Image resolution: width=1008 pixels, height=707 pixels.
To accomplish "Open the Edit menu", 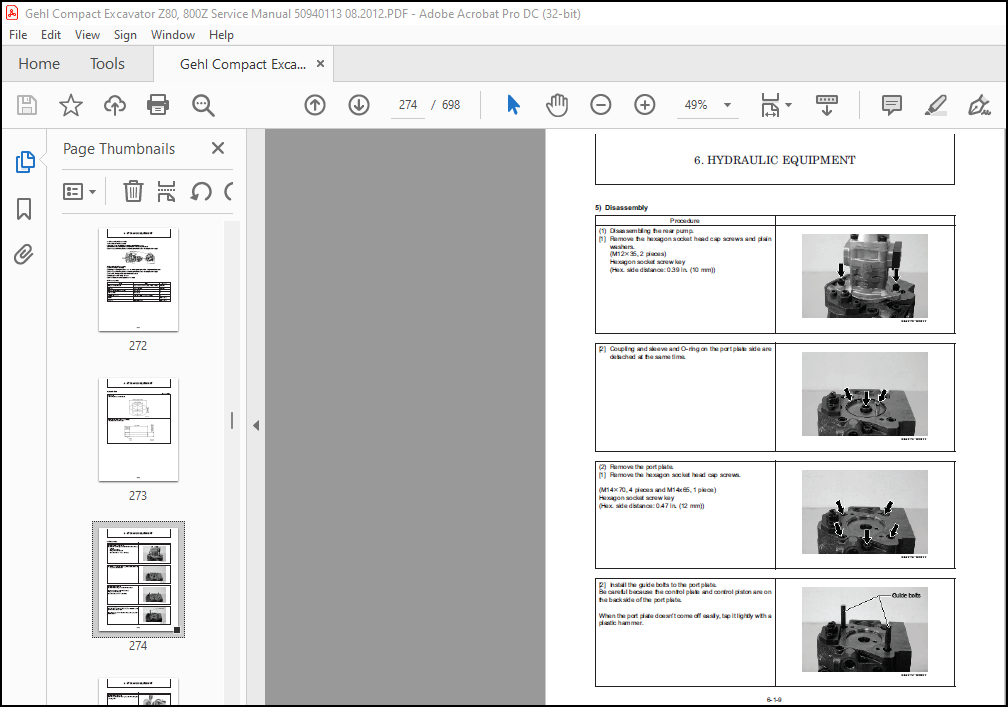I will coord(51,35).
